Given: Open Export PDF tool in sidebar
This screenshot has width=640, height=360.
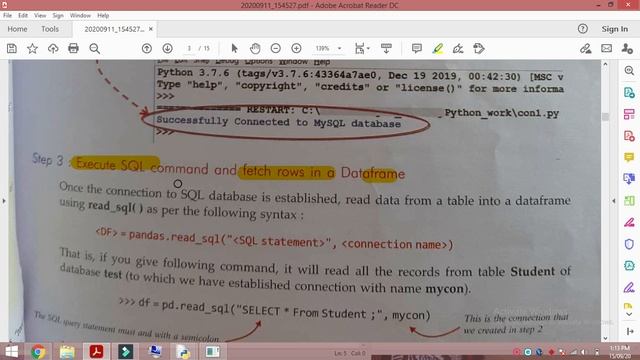Looking at the screenshot, I should coord(629,93).
